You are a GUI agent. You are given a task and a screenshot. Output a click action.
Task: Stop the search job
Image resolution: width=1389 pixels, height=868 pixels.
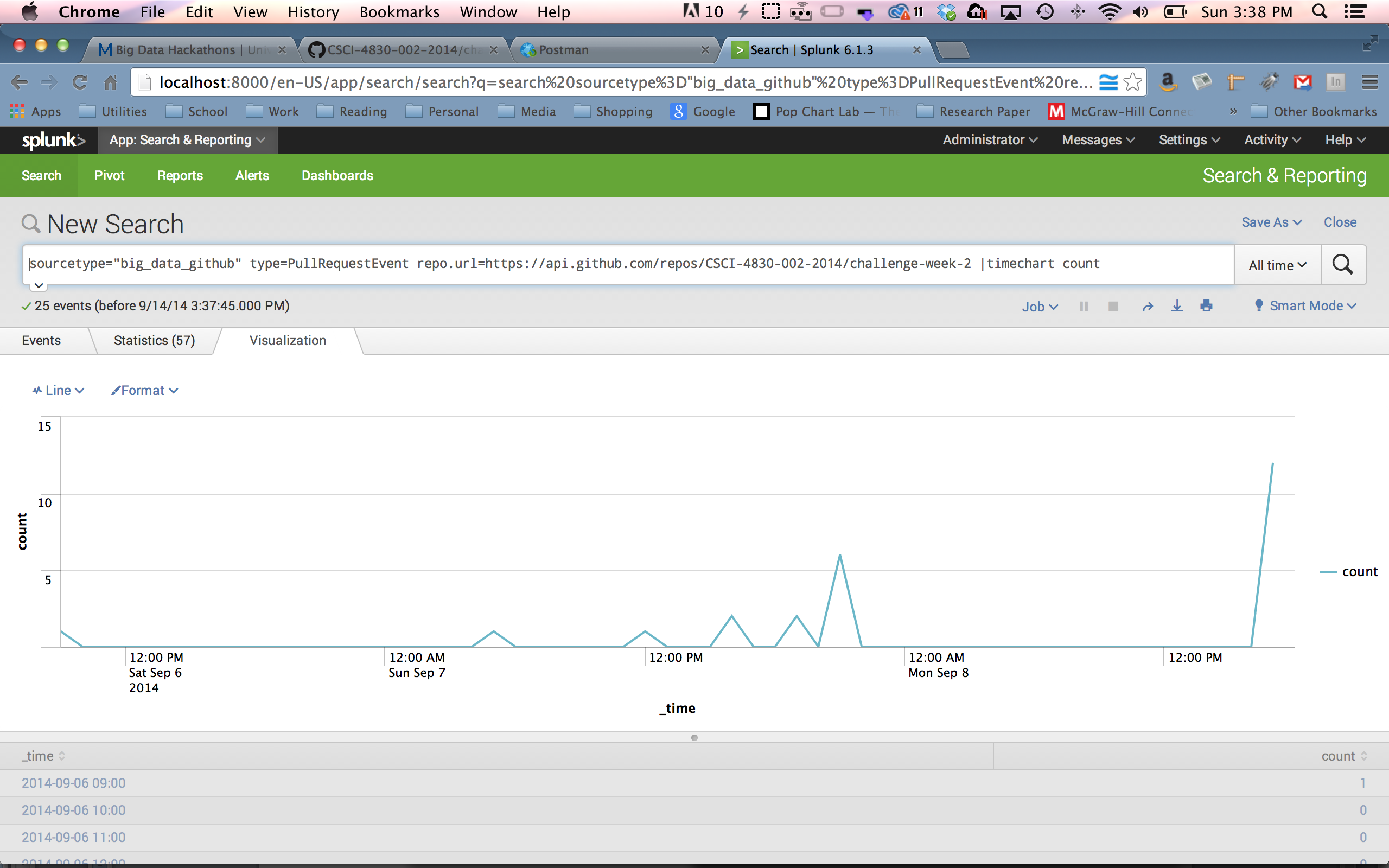coord(1113,306)
